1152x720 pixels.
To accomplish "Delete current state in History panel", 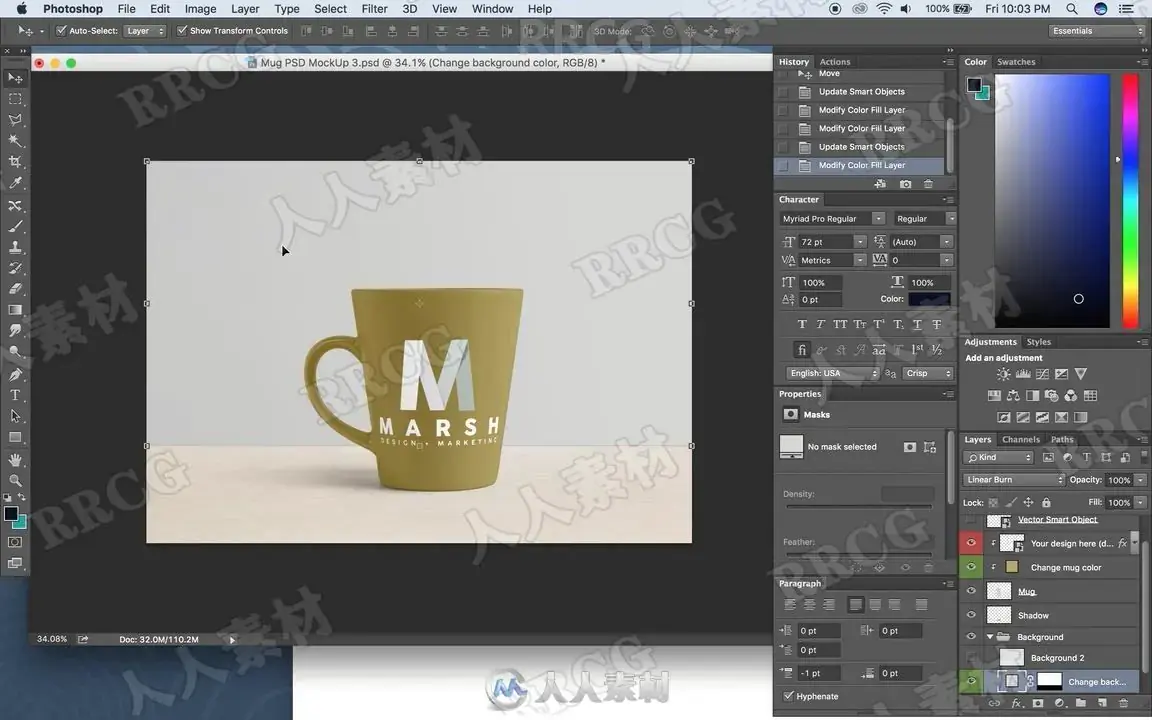I will pos(928,184).
